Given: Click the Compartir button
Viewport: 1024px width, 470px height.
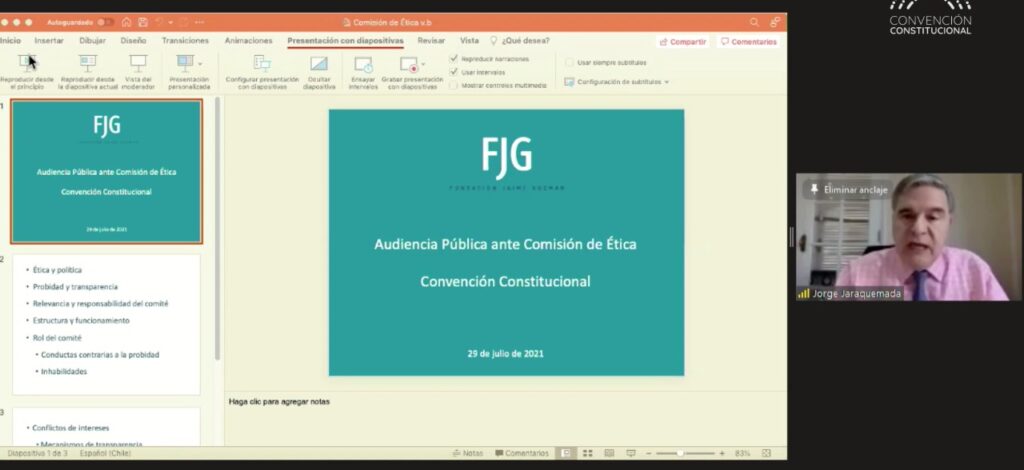Looking at the screenshot, I should [682, 42].
